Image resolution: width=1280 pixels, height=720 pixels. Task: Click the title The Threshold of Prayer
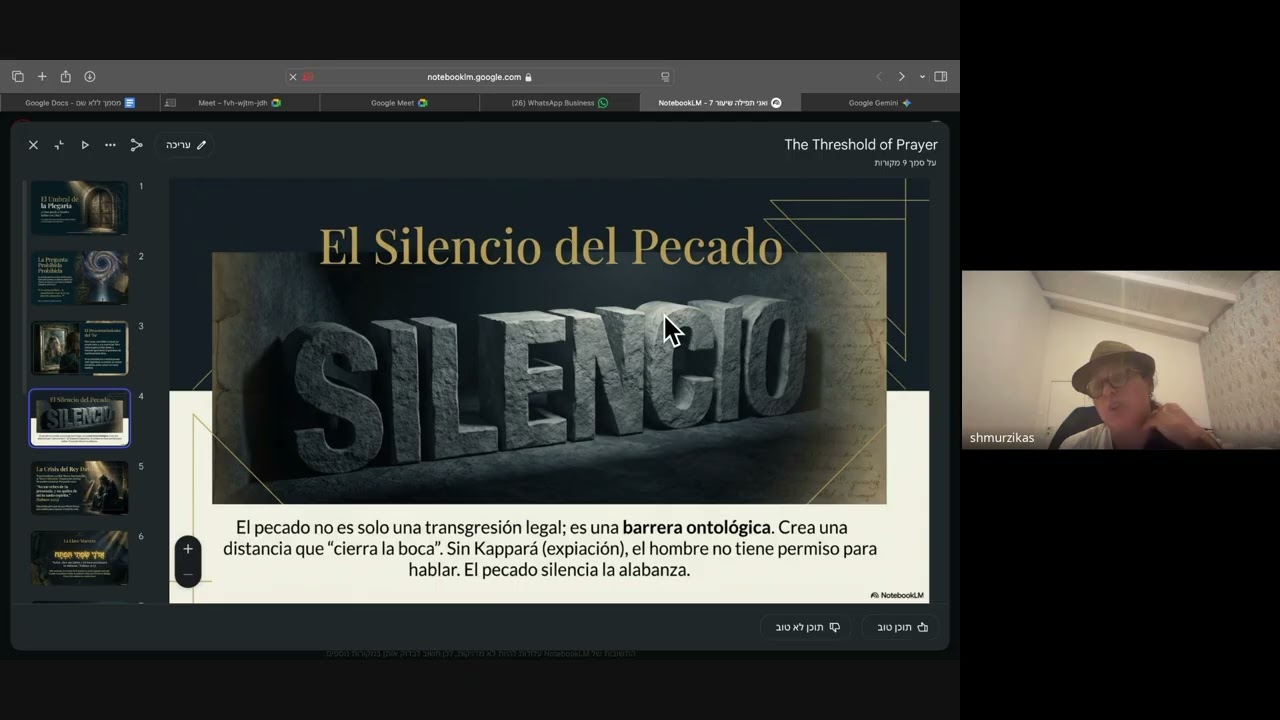861,145
